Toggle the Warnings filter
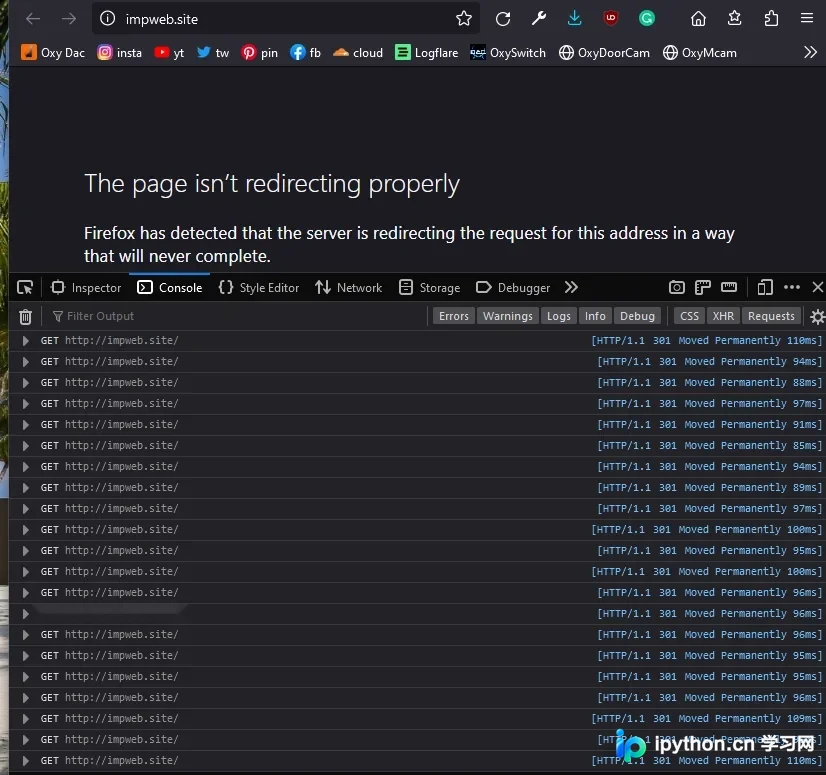 point(508,316)
